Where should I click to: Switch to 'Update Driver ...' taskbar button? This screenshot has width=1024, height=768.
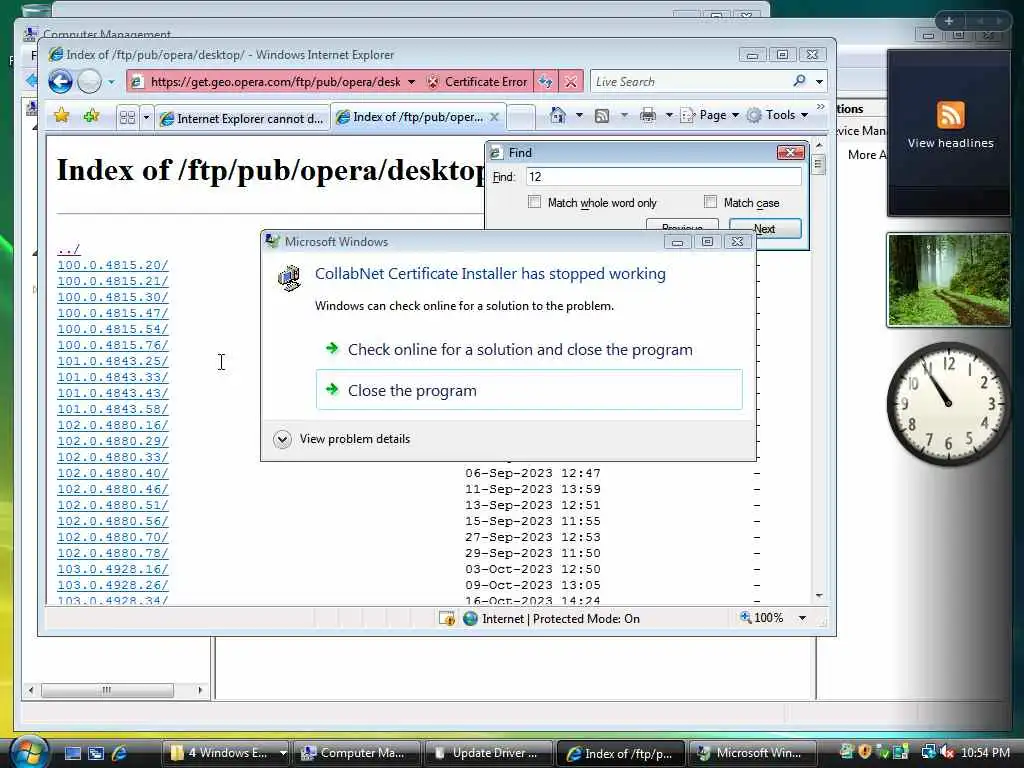click(488, 753)
